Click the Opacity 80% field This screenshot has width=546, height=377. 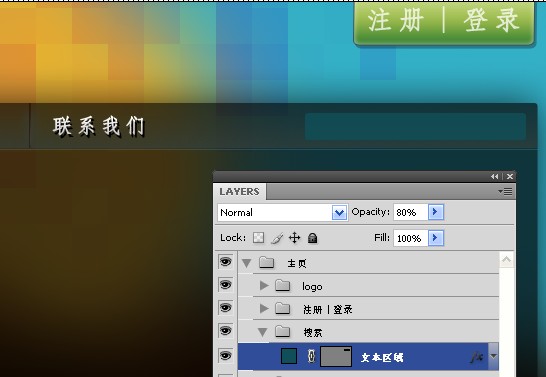tap(411, 212)
